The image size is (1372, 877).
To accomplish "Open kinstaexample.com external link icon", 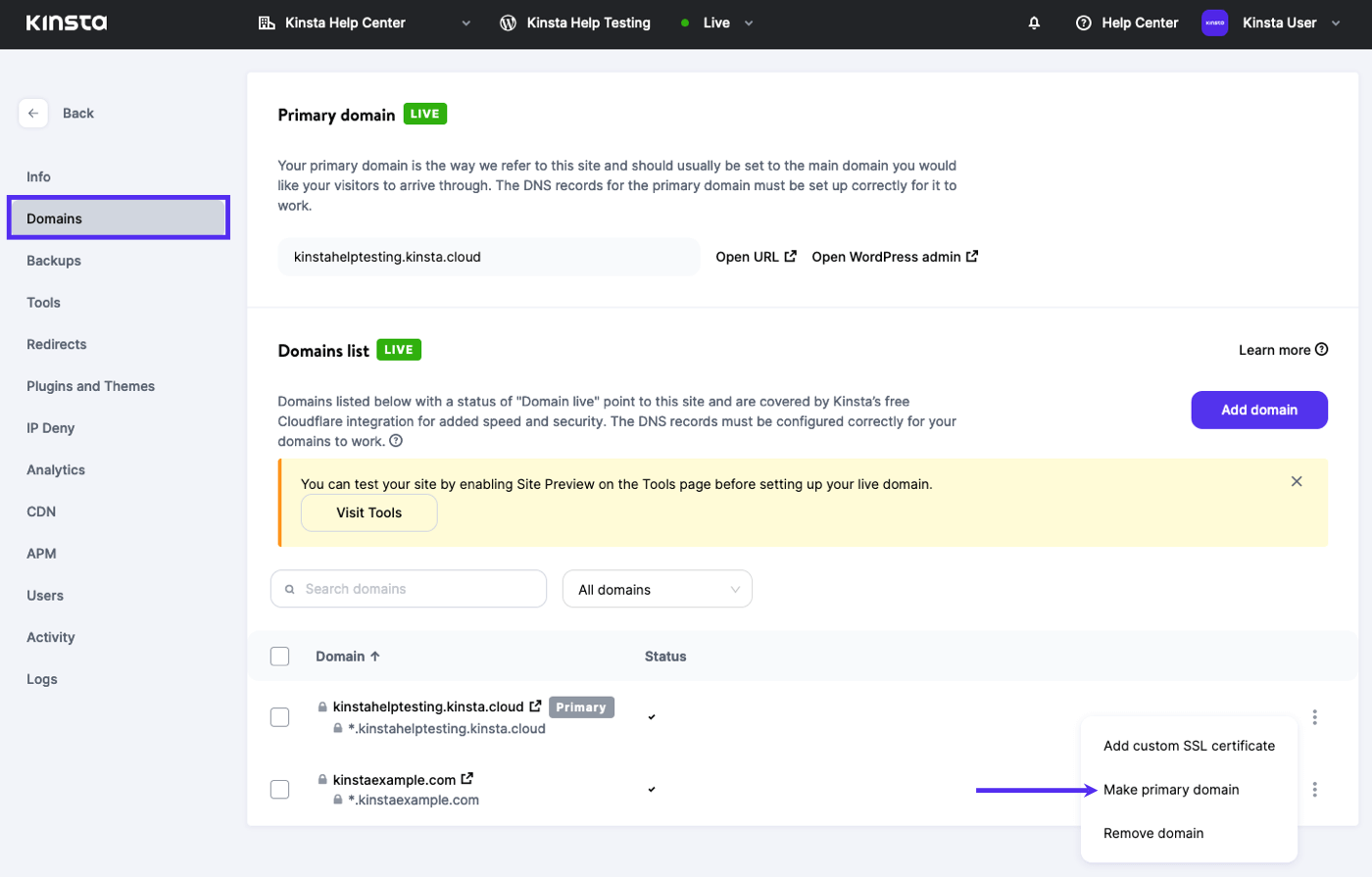I will point(467,779).
